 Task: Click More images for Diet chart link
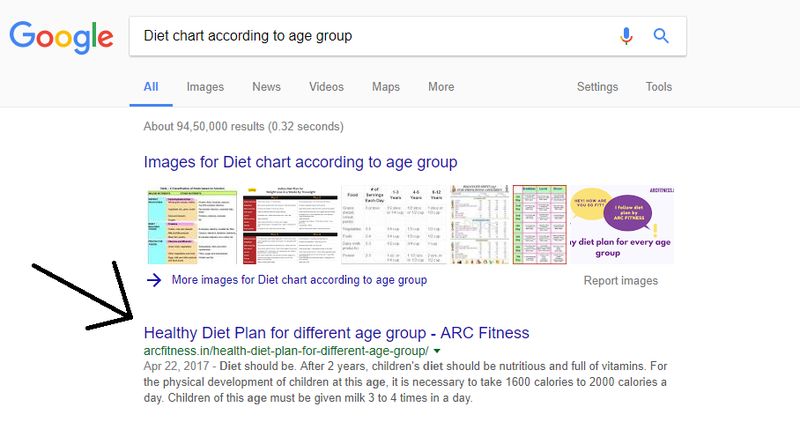pyautogui.click(x=299, y=280)
